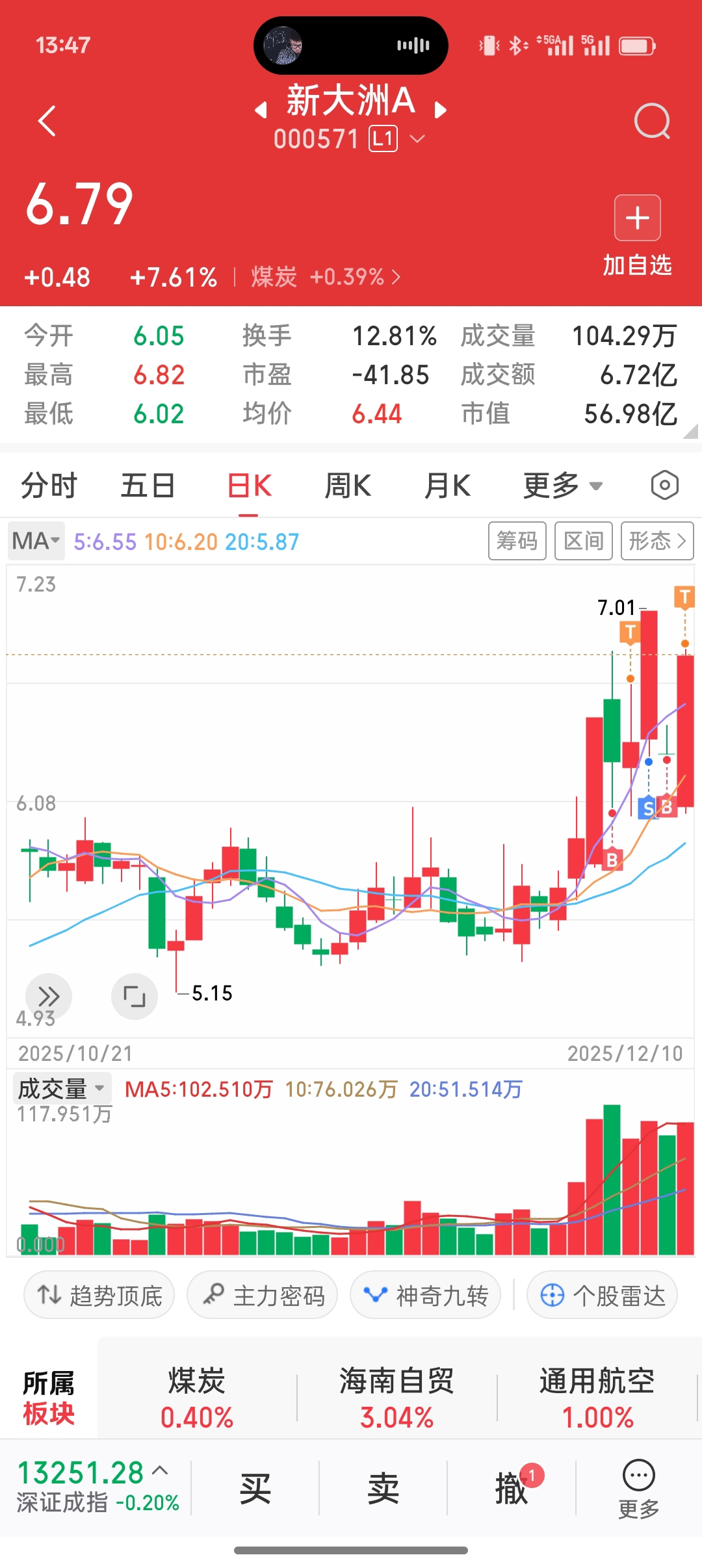The width and height of the screenshot is (702, 1568).
Task: Tap the 个股雷达 button
Action: pos(602,1296)
